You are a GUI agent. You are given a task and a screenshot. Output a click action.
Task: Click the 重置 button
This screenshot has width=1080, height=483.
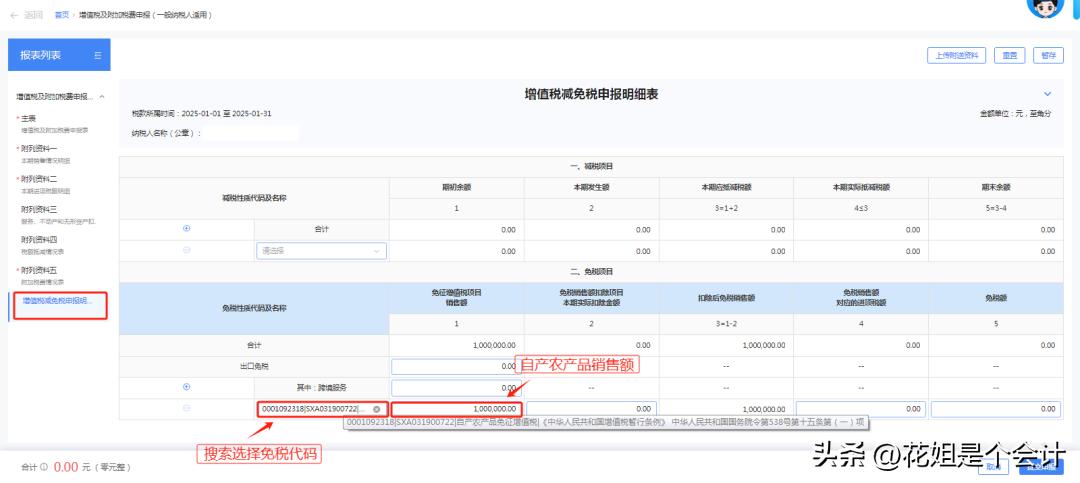1010,56
